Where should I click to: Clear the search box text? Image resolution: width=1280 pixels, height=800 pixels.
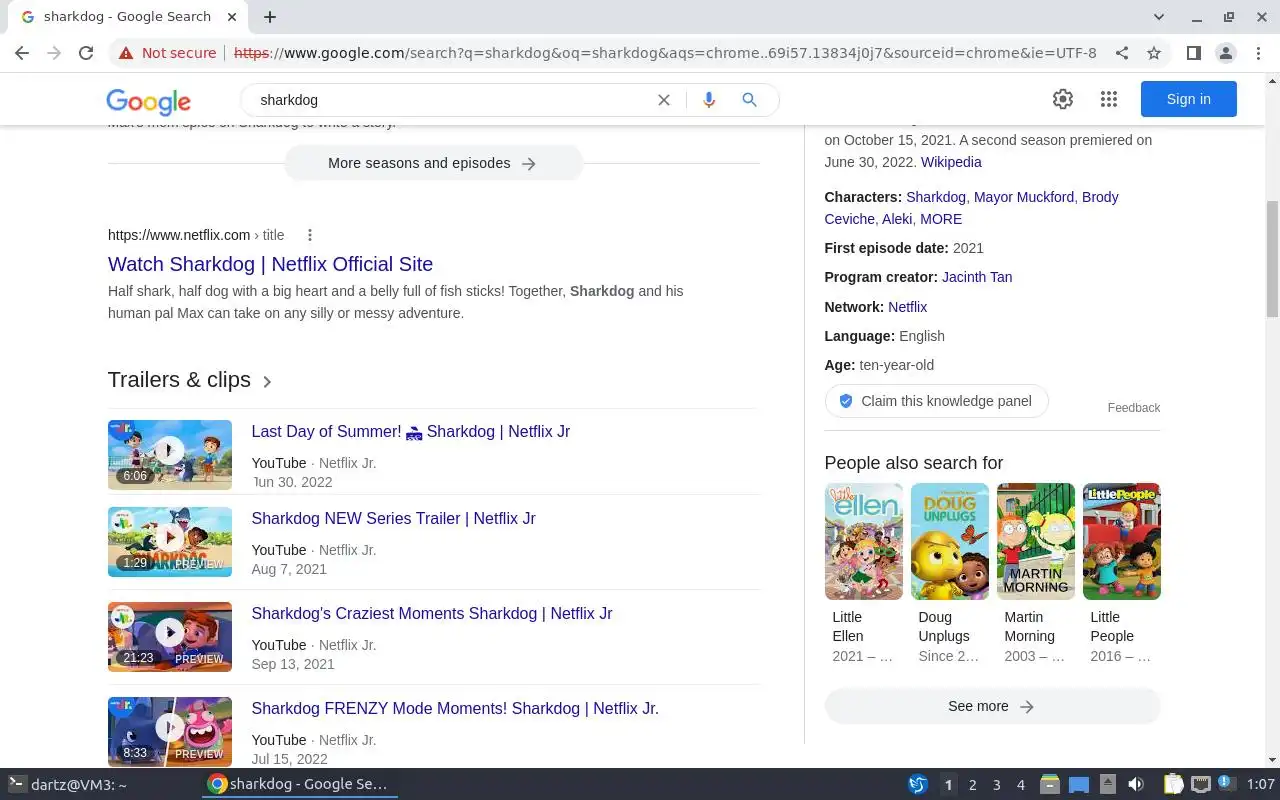663,100
